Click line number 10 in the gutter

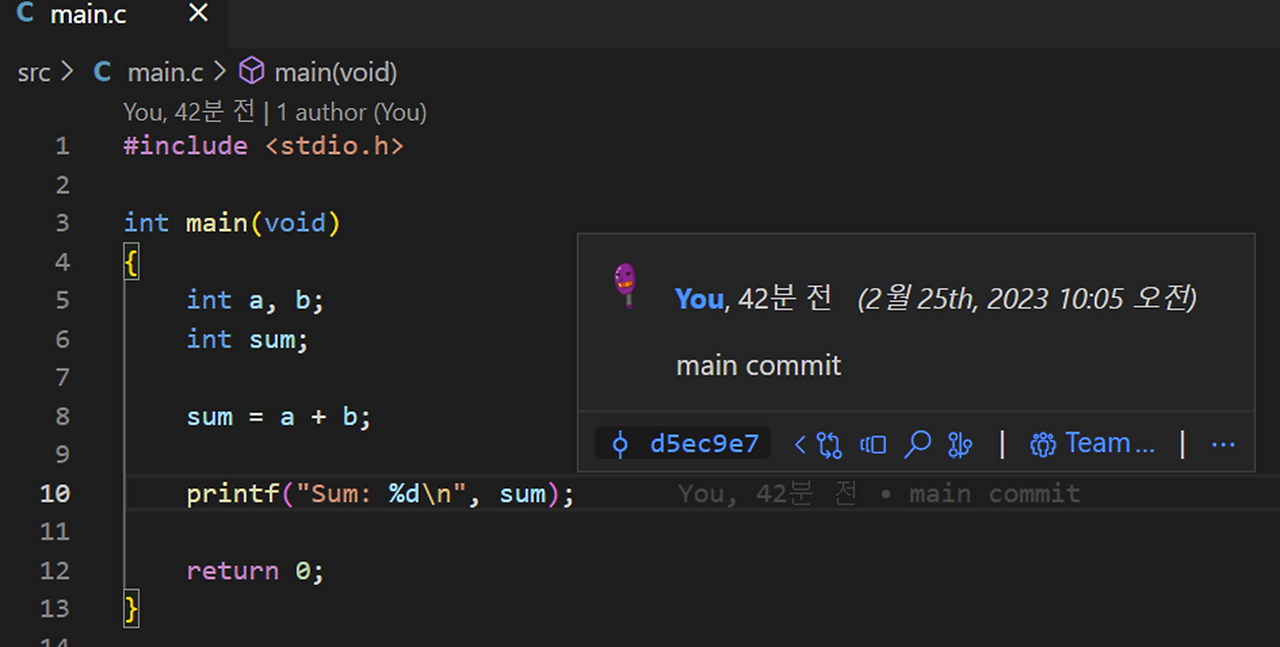(x=55, y=493)
